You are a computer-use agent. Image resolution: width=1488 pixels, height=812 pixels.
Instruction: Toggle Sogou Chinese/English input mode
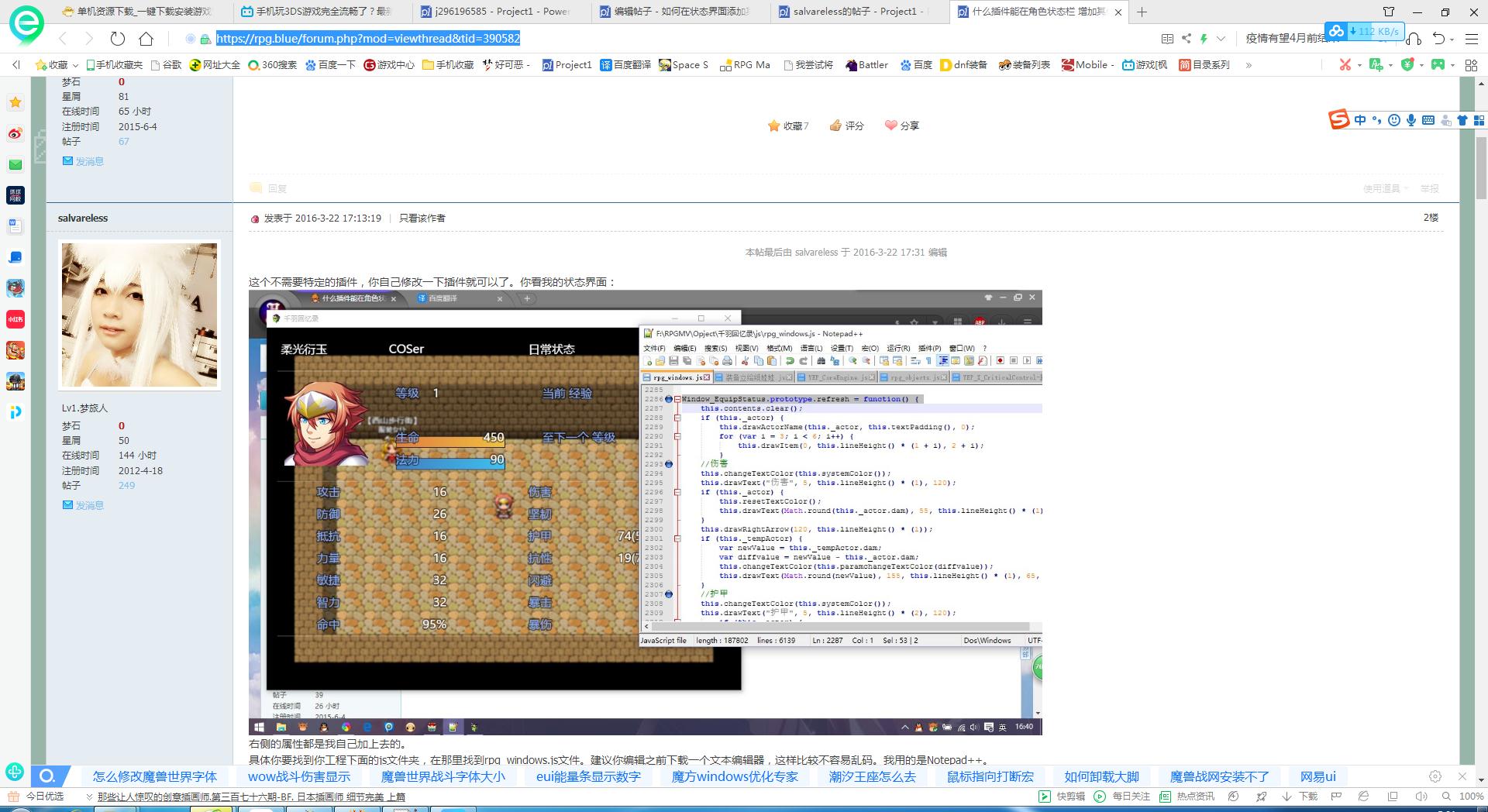(x=1361, y=120)
